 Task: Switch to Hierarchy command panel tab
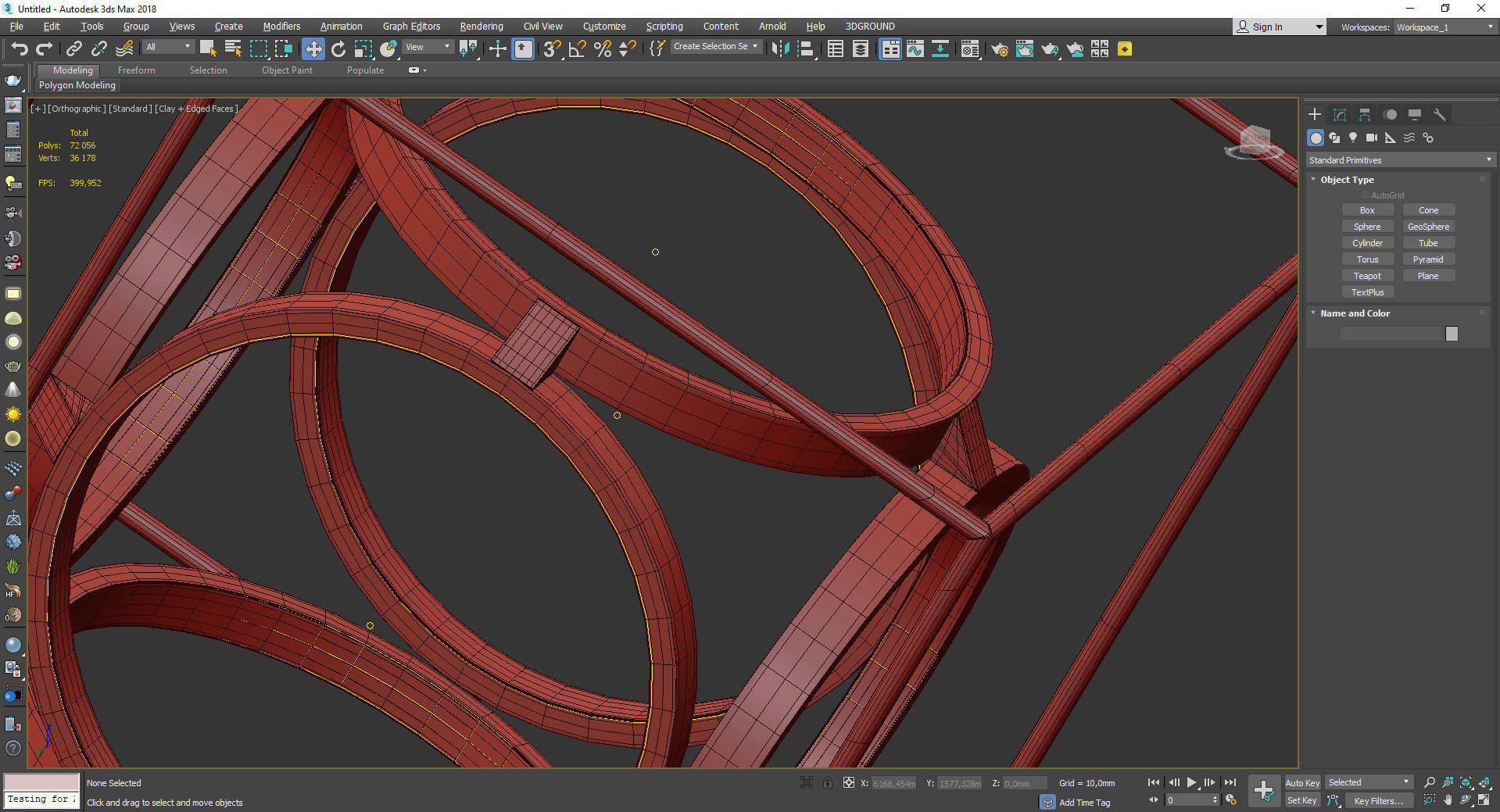click(1365, 115)
